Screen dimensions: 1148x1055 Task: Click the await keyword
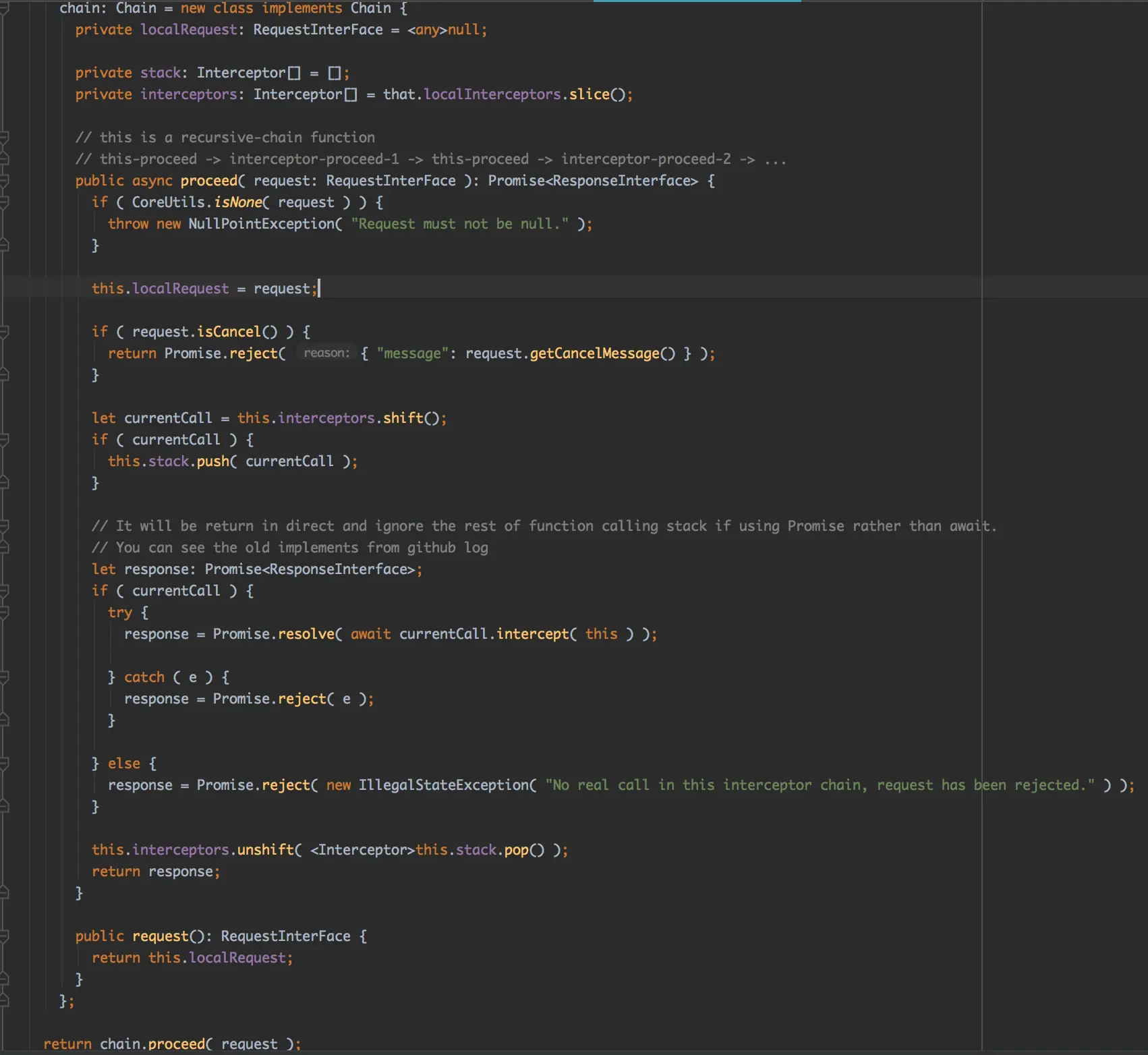371,633
